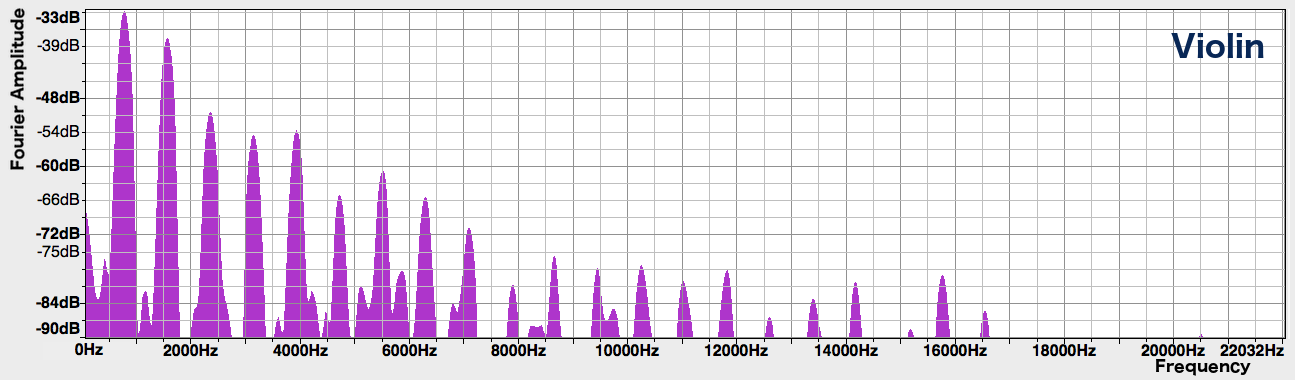The width and height of the screenshot is (1295, 380).
Task: Click the 10000Hz frequency axis label
Action: (x=627, y=351)
